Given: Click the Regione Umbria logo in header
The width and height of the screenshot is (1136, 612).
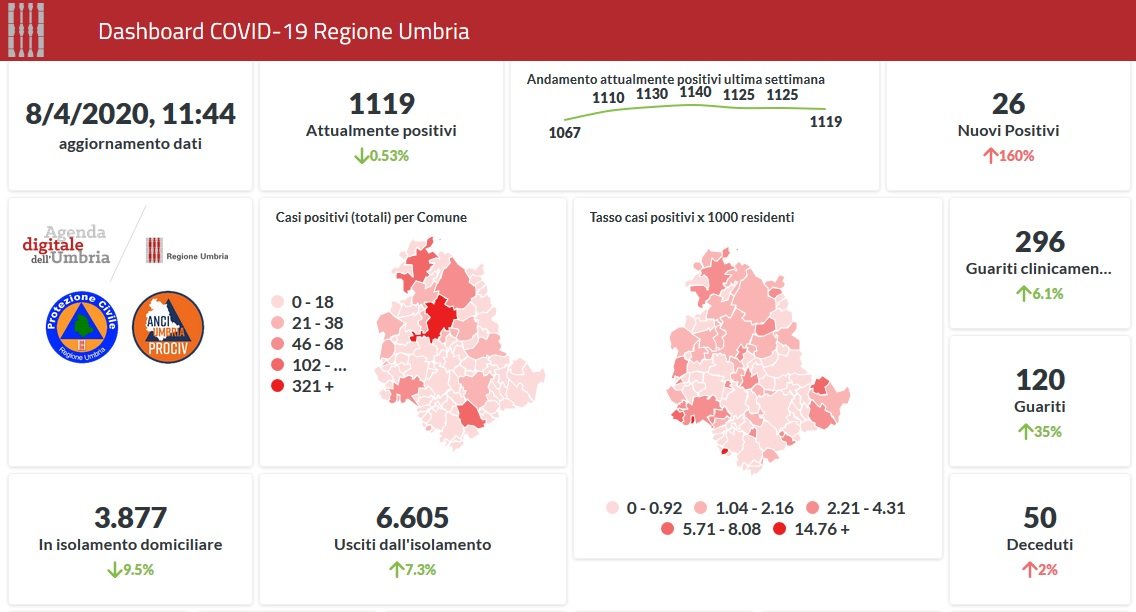Looking at the screenshot, I should coord(26,31).
